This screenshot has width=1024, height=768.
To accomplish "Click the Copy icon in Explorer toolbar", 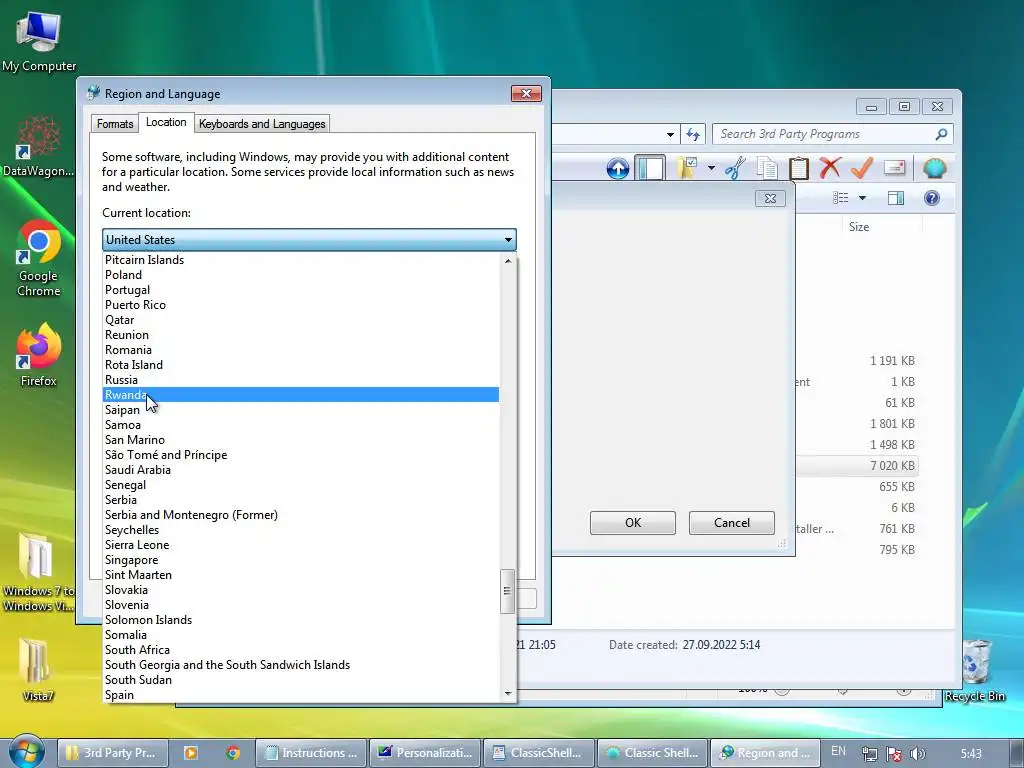I will click(x=767, y=168).
